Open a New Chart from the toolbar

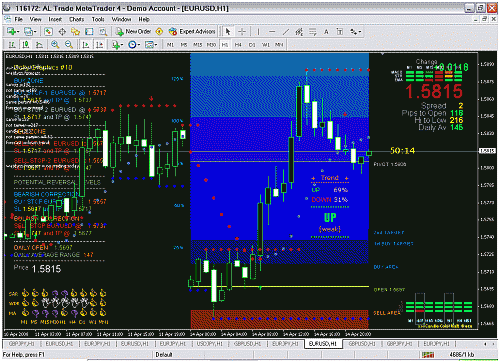click(x=13, y=32)
